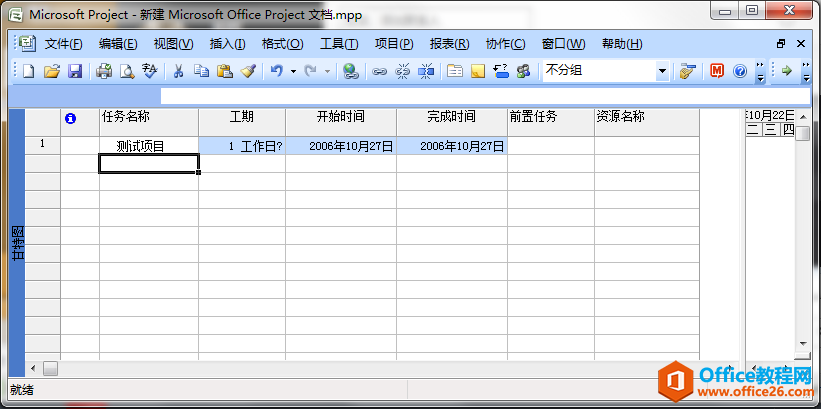The image size is (821, 409).
Task: Click the document icon left of 文件 menu
Action: click(28, 43)
